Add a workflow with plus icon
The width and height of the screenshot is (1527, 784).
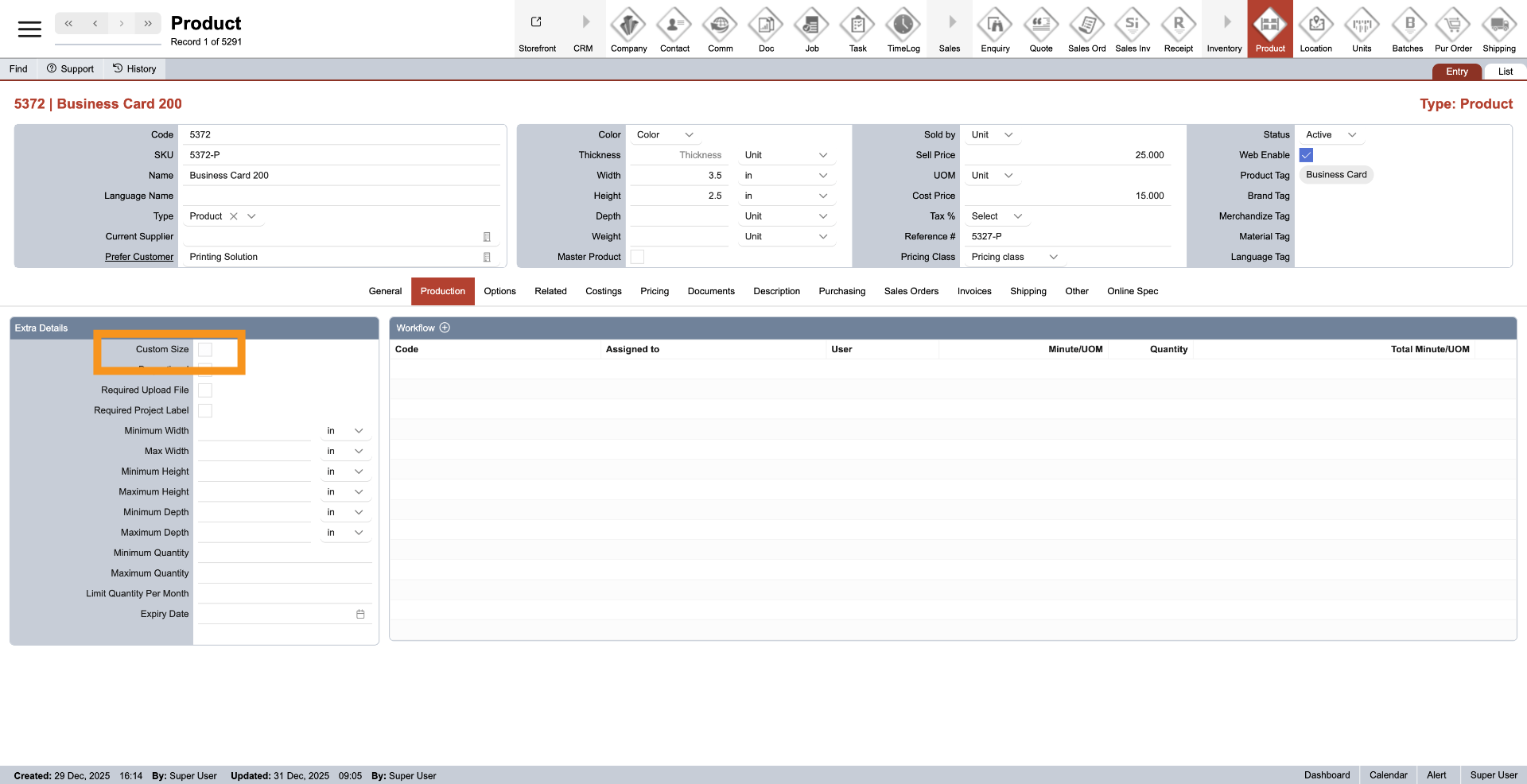(445, 328)
